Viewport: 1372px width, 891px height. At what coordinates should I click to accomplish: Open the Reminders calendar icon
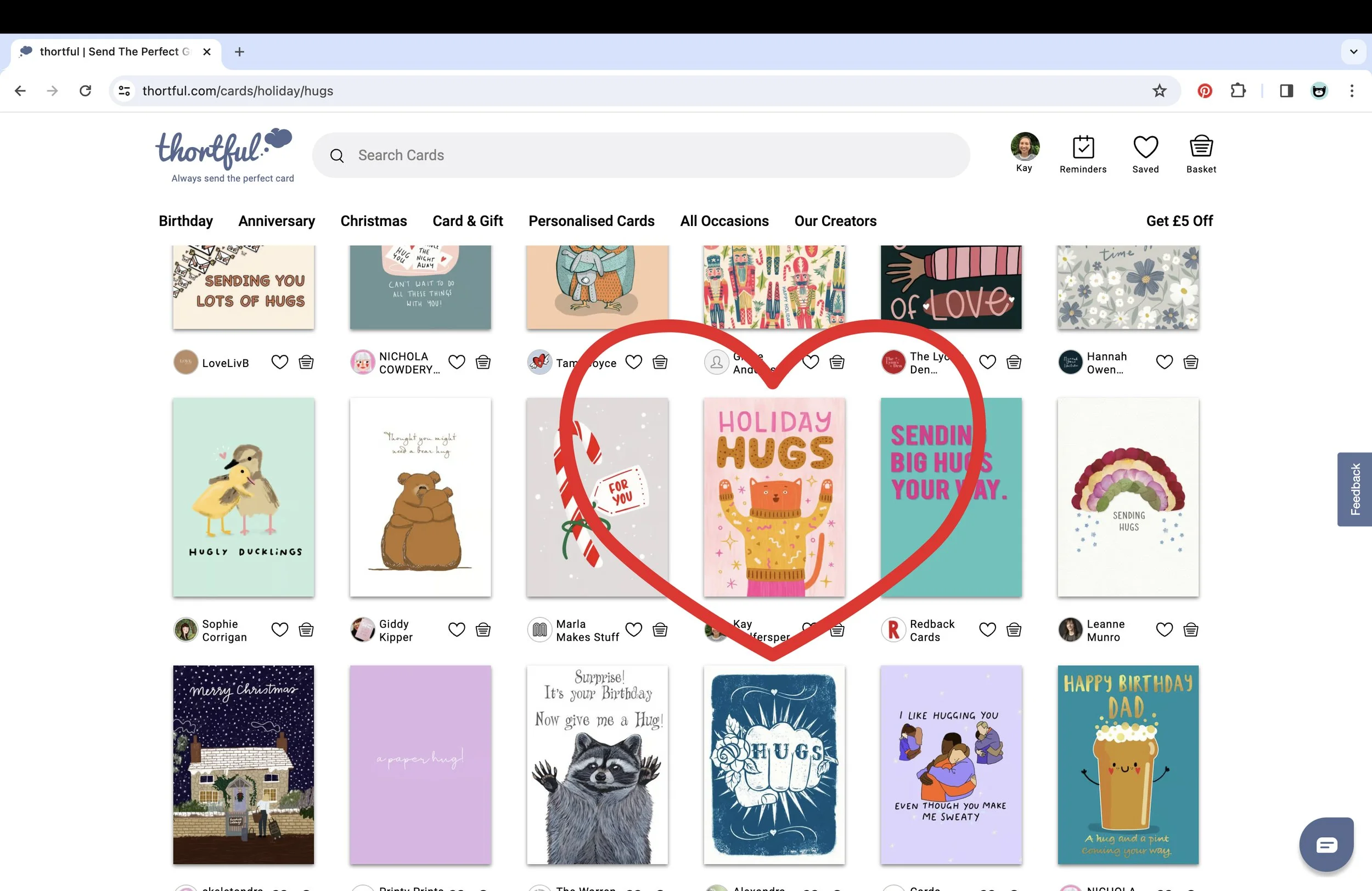click(1083, 148)
